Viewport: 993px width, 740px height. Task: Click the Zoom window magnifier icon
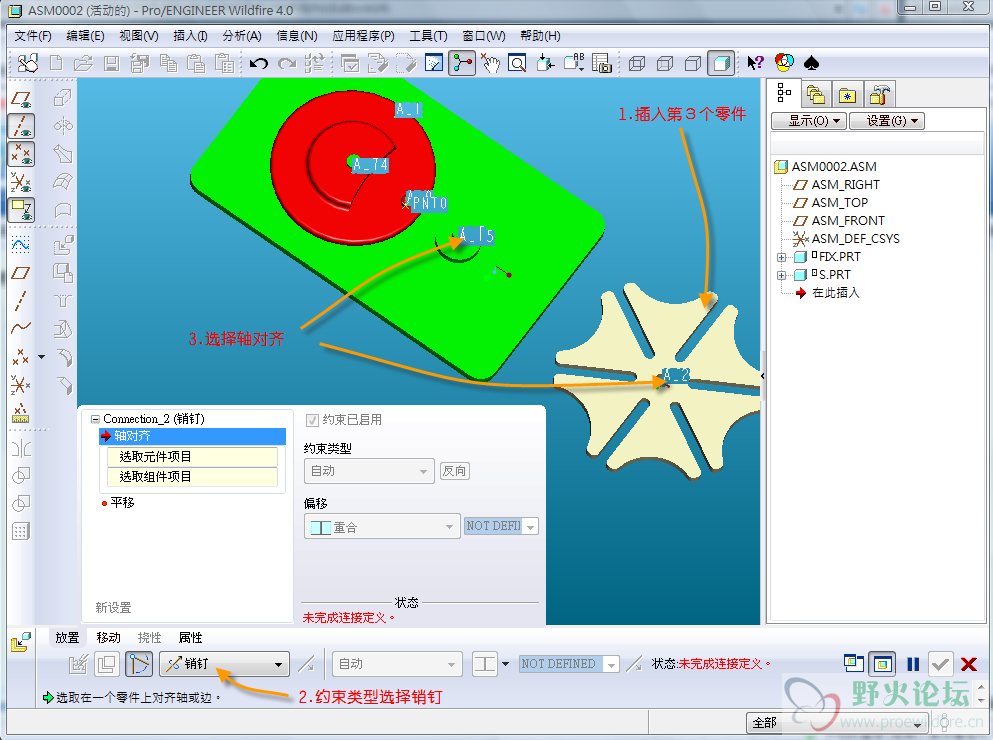coord(517,63)
